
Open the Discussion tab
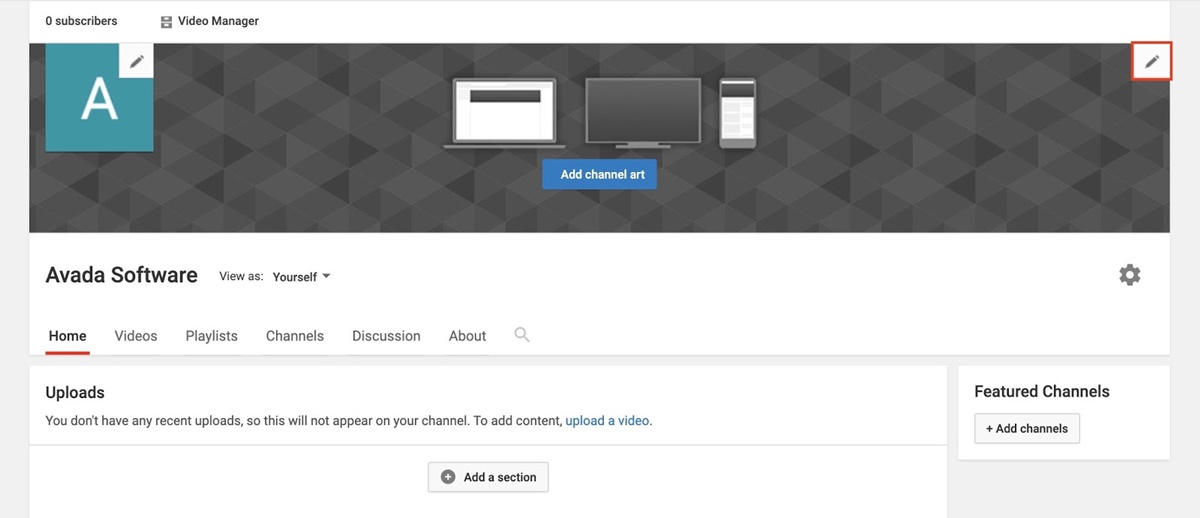pos(386,336)
